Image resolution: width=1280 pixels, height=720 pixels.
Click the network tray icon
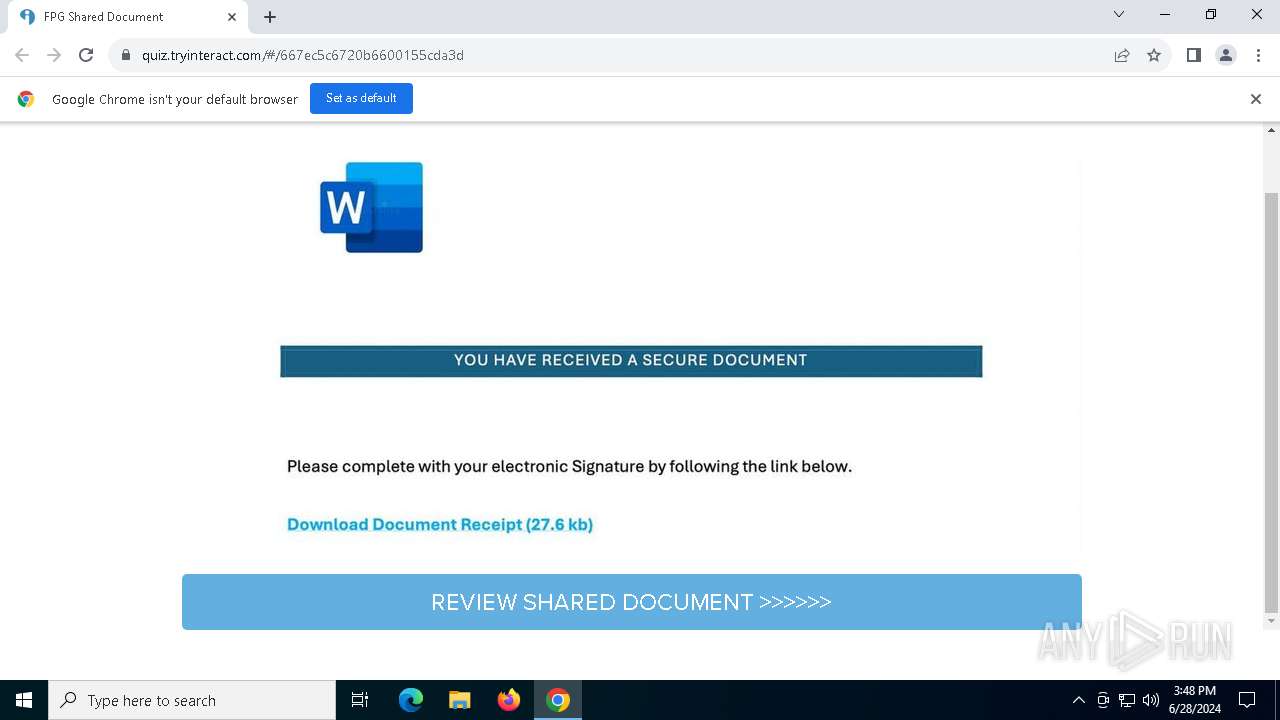coord(1127,700)
